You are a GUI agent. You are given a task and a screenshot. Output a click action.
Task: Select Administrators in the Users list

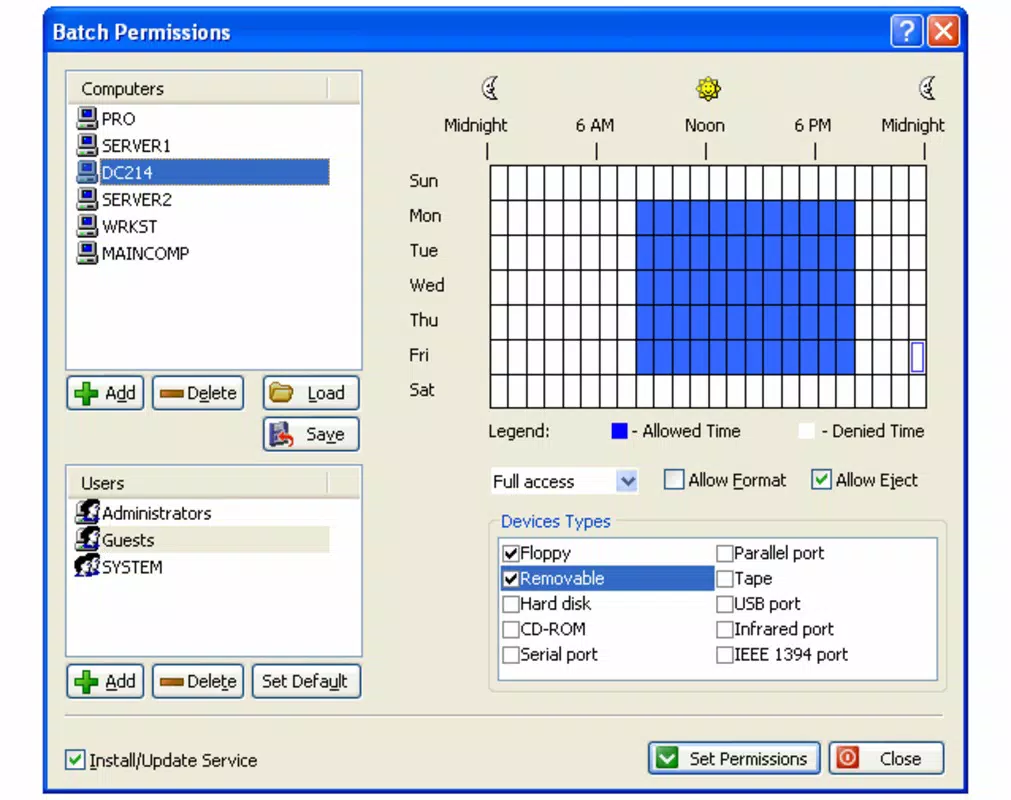pos(156,513)
